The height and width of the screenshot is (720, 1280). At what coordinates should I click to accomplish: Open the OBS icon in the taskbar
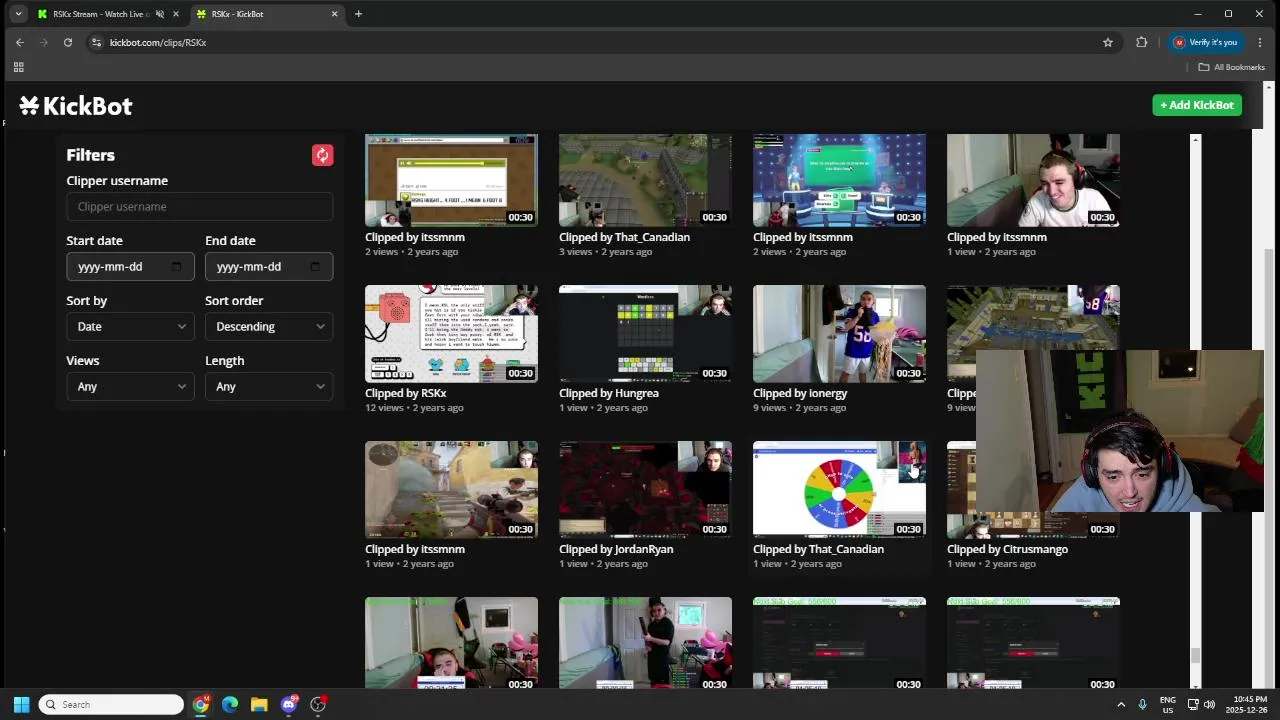pyautogui.click(x=318, y=704)
